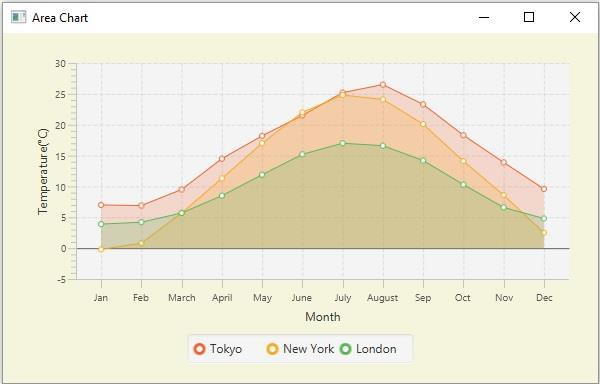Click Tokyo's March data point
The height and width of the screenshot is (384, 600).
tap(182, 189)
